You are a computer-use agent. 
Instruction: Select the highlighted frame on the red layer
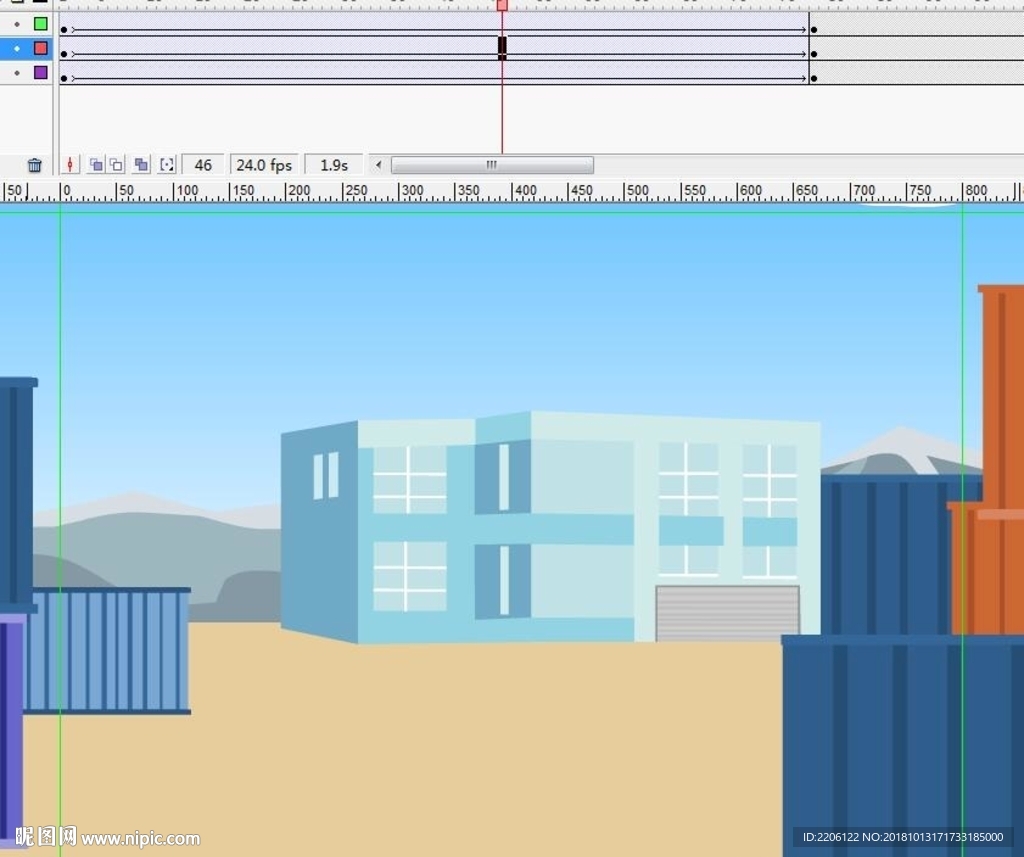(x=502, y=48)
